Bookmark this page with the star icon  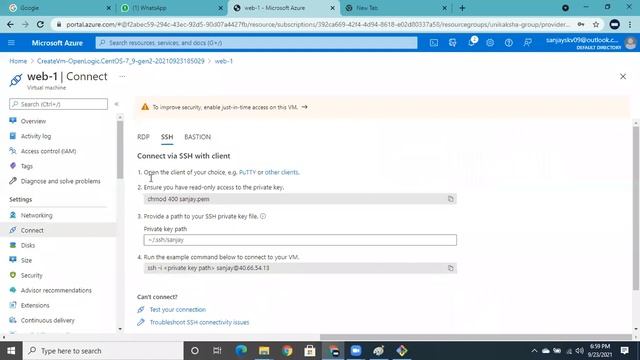coord(596,24)
